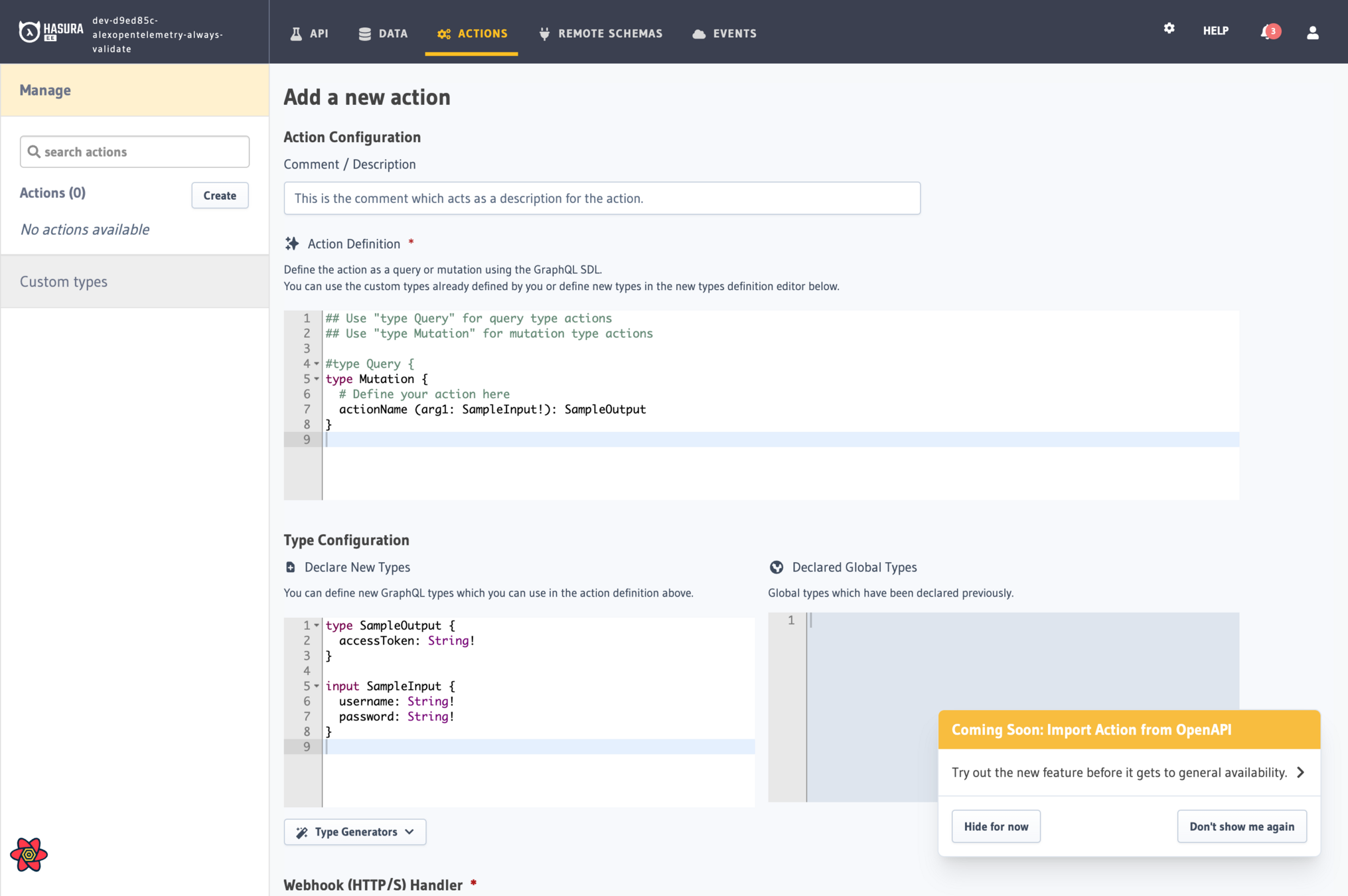
Task: Expand the OpenAPI feature chevron arrow
Action: coord(1300,772)
